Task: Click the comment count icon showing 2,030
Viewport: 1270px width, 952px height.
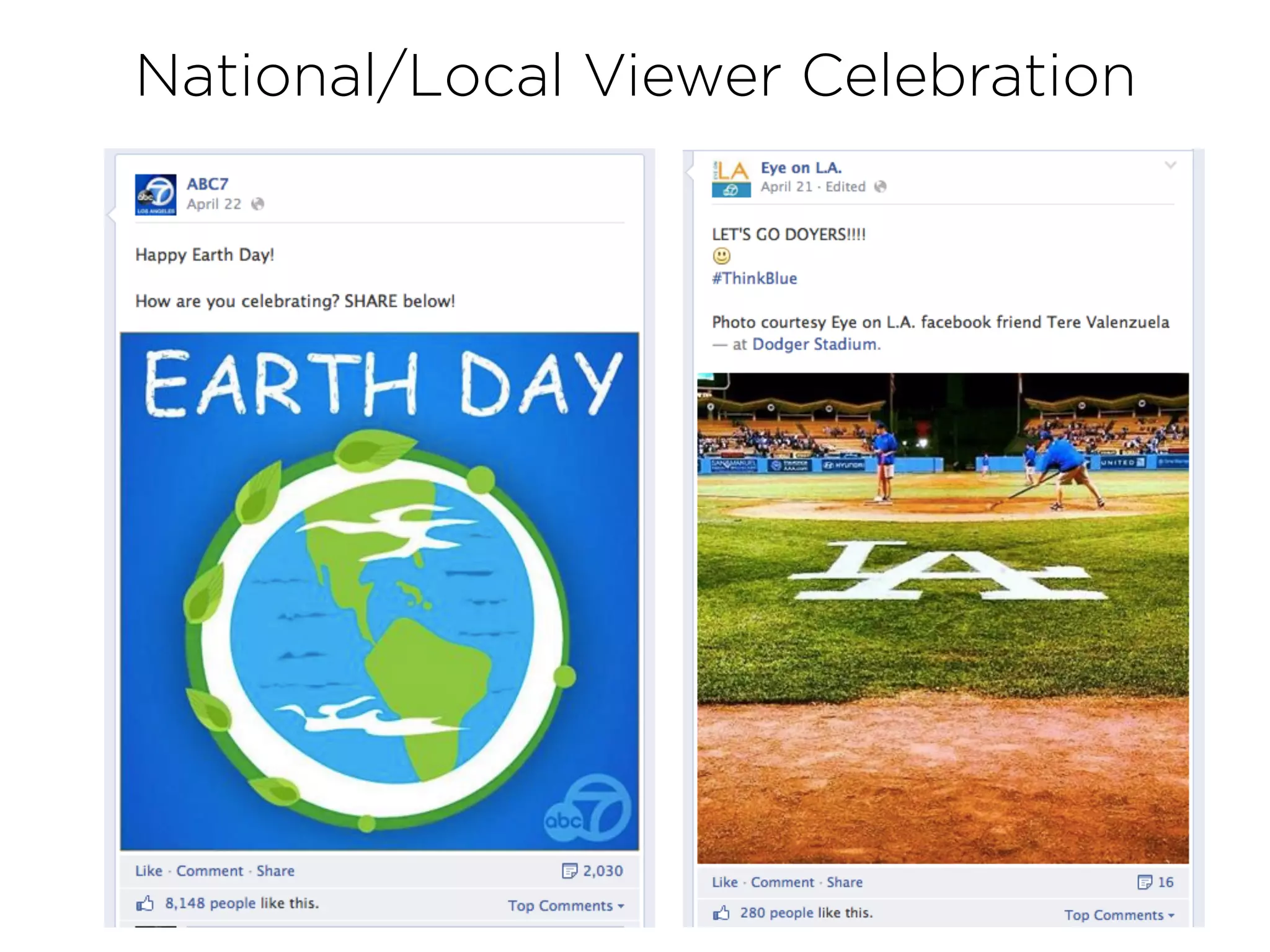Action: click(569, 871)
